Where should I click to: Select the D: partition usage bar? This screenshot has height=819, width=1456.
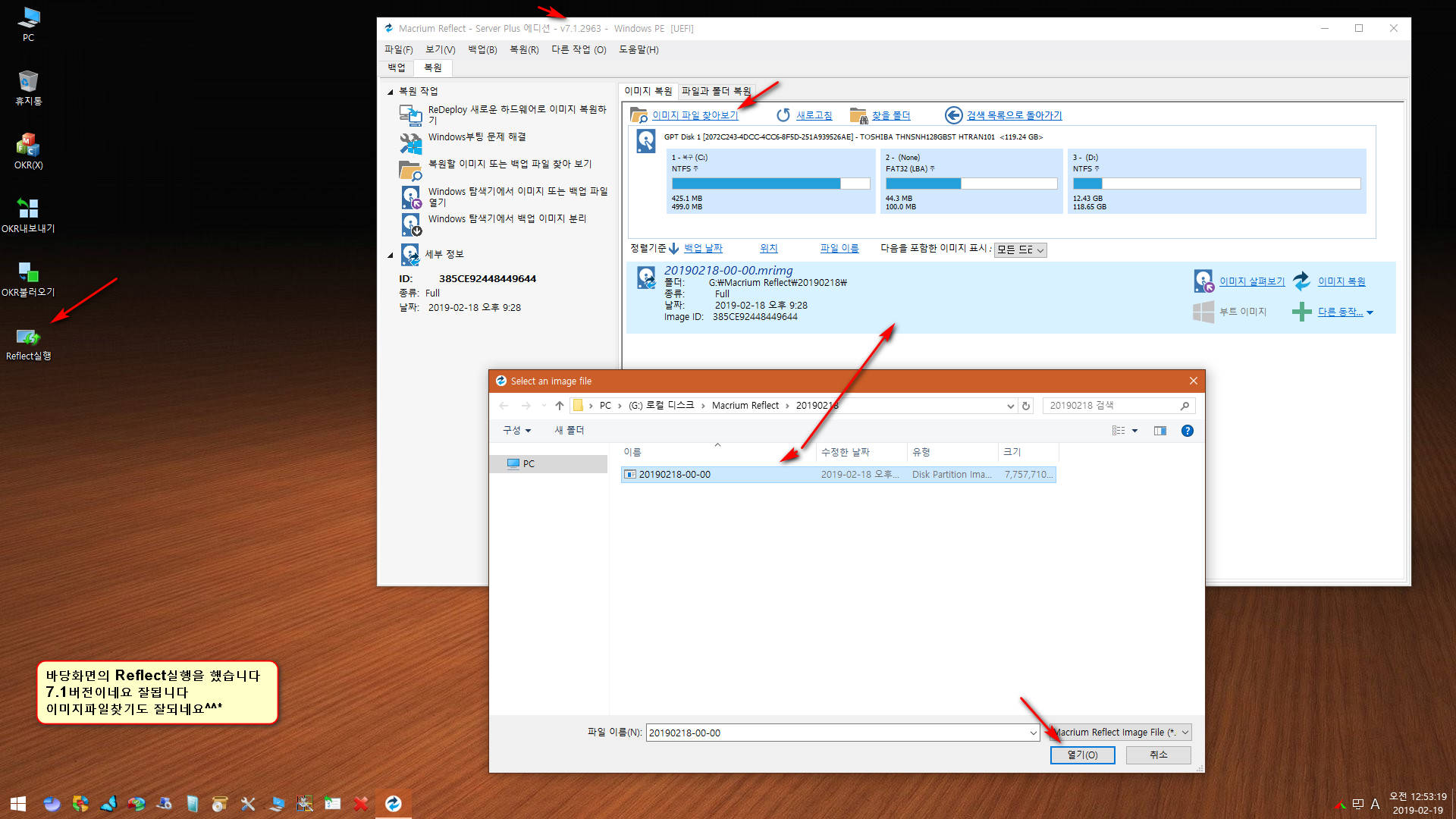[1216, 184]
